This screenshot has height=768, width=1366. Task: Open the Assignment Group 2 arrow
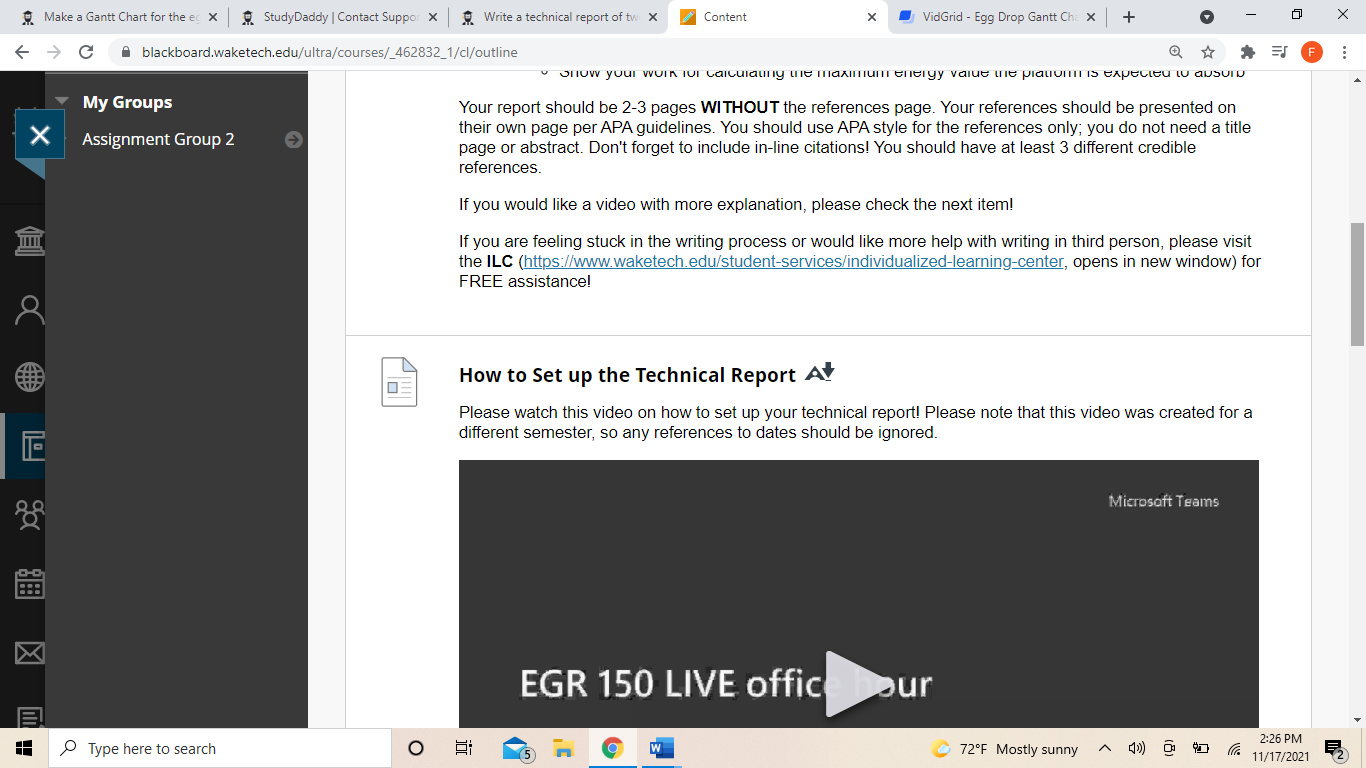(293, 140)
